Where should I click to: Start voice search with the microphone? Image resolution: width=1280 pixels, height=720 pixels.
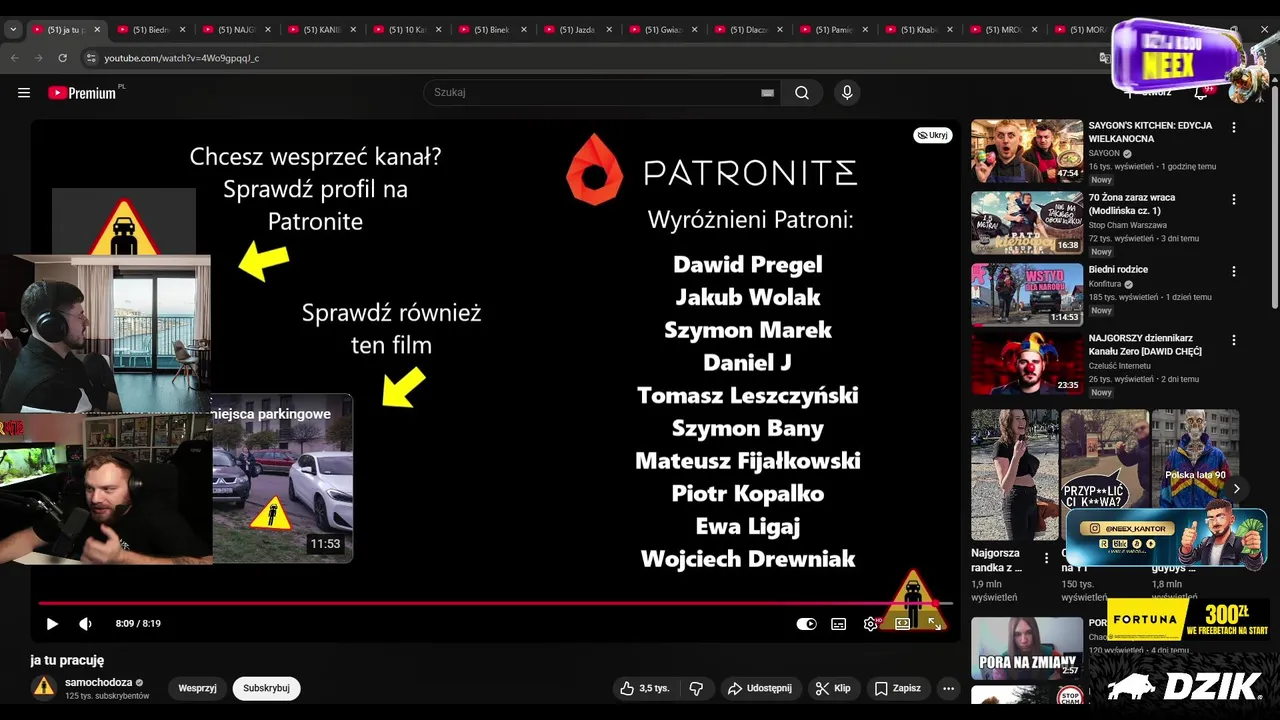pyautogui.click(x=847, y=93)
